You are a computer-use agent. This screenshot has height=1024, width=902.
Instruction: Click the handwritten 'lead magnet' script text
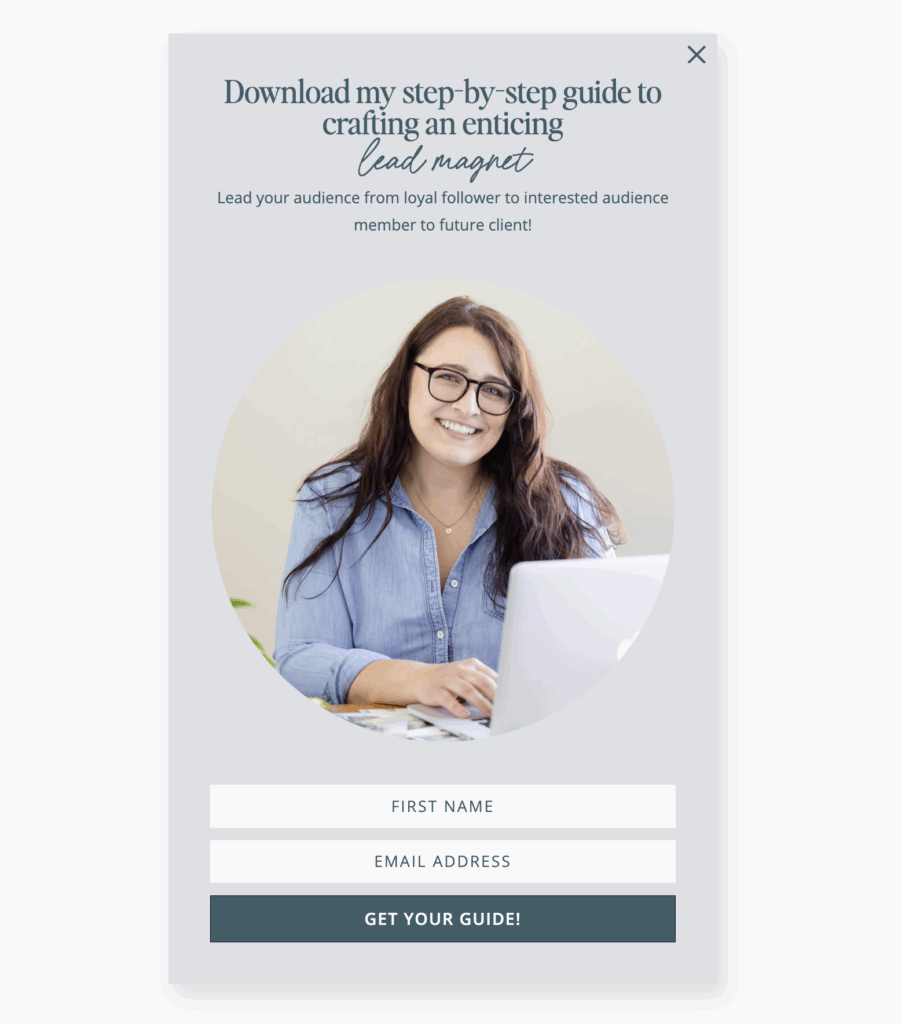coord(445,159)
